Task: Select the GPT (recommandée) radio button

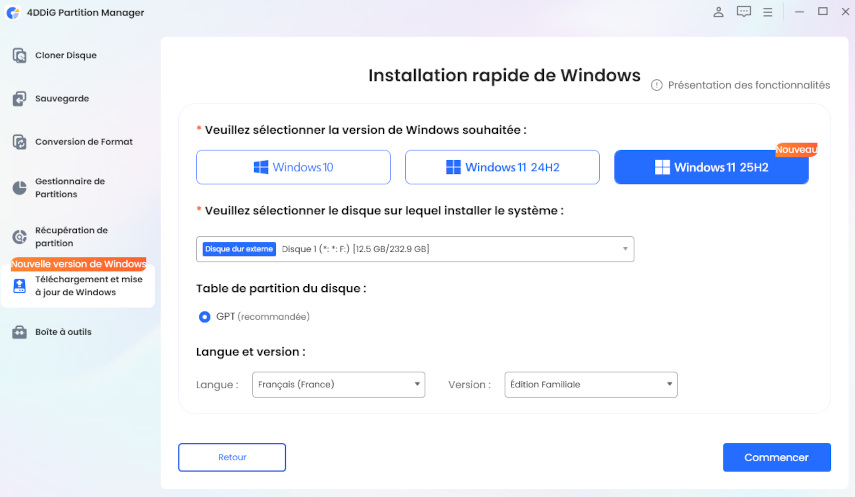Action: [204, 316]
